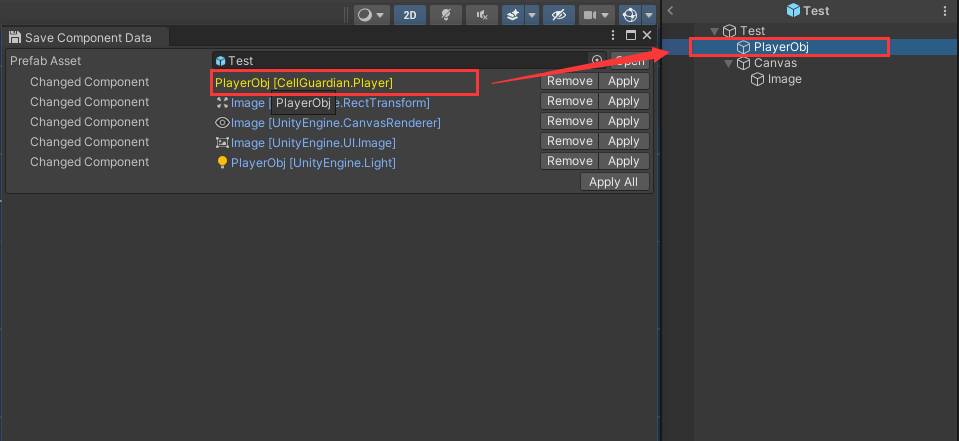Screen dimensions: 959x441
Task: Open the Gizmos dropdown arrow
Action: (x=649, y=15)
